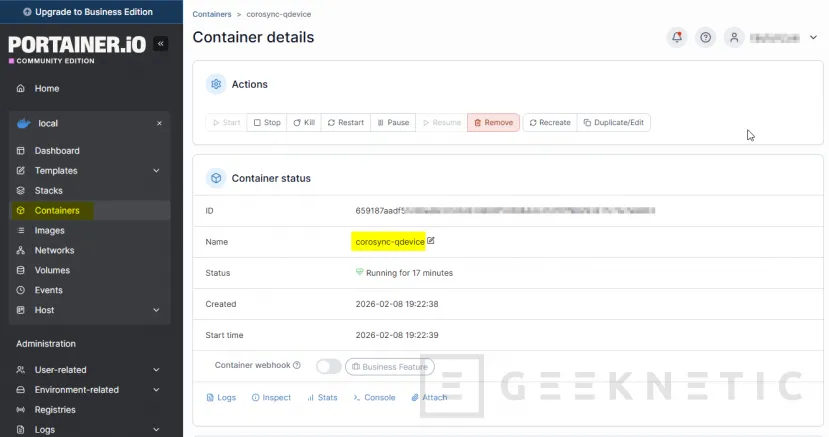Kill the container
Image resolution: width=829 pixels, height=437 pixels.
[304, 123]
